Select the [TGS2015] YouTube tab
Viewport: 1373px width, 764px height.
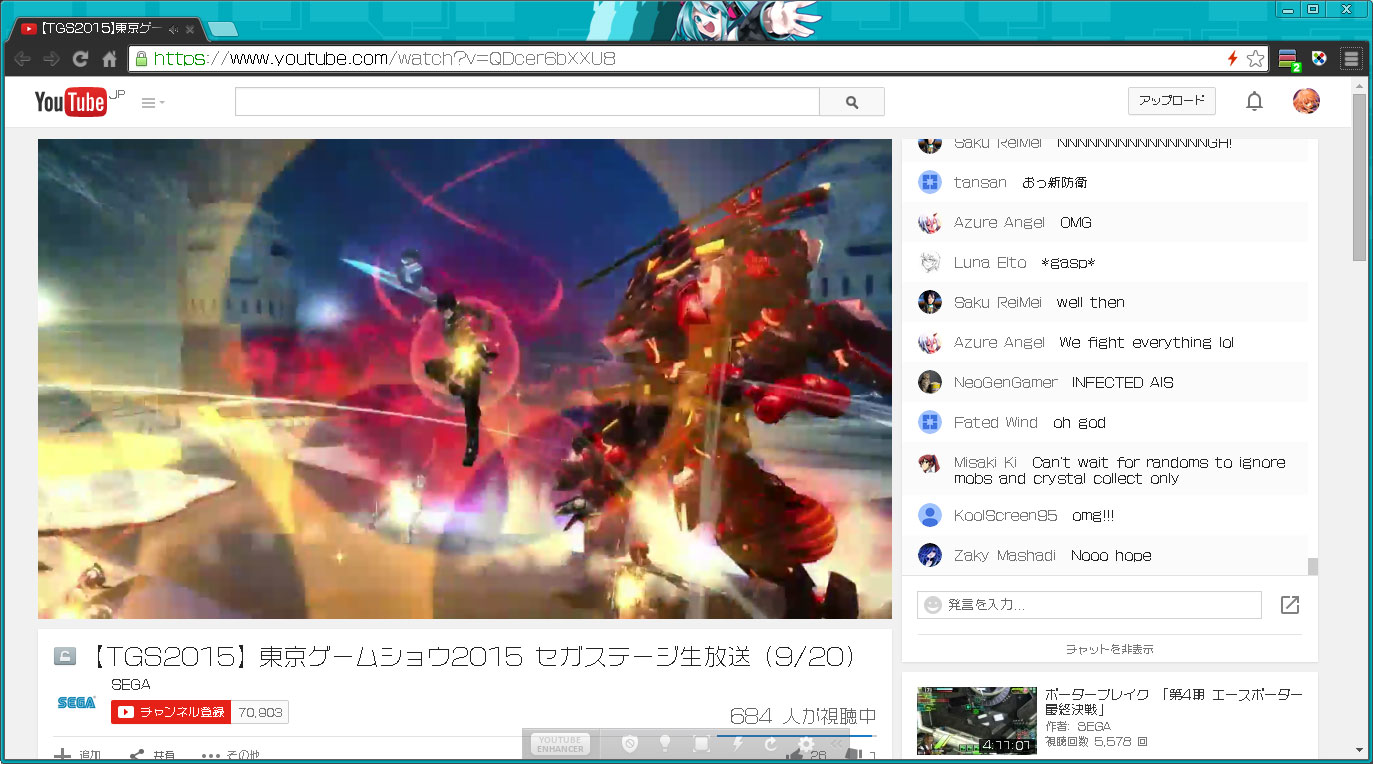coord(105,29)
